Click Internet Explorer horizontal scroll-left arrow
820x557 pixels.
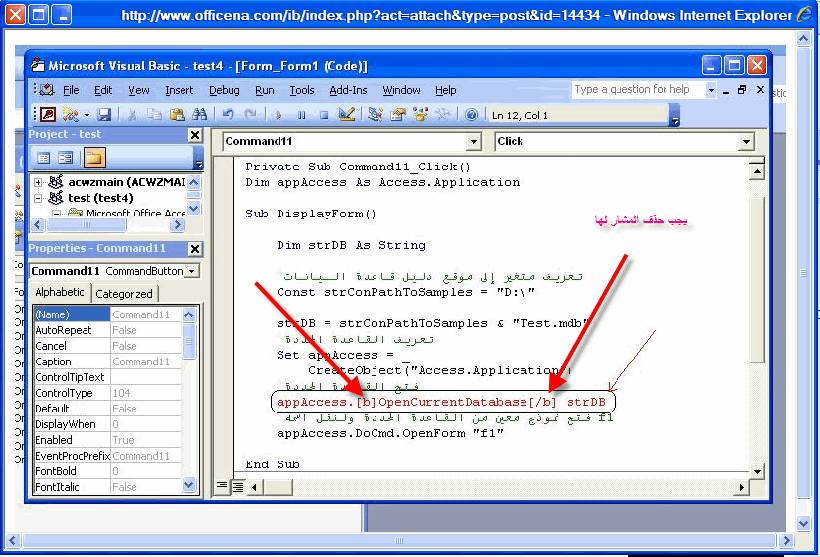[13, 540]
